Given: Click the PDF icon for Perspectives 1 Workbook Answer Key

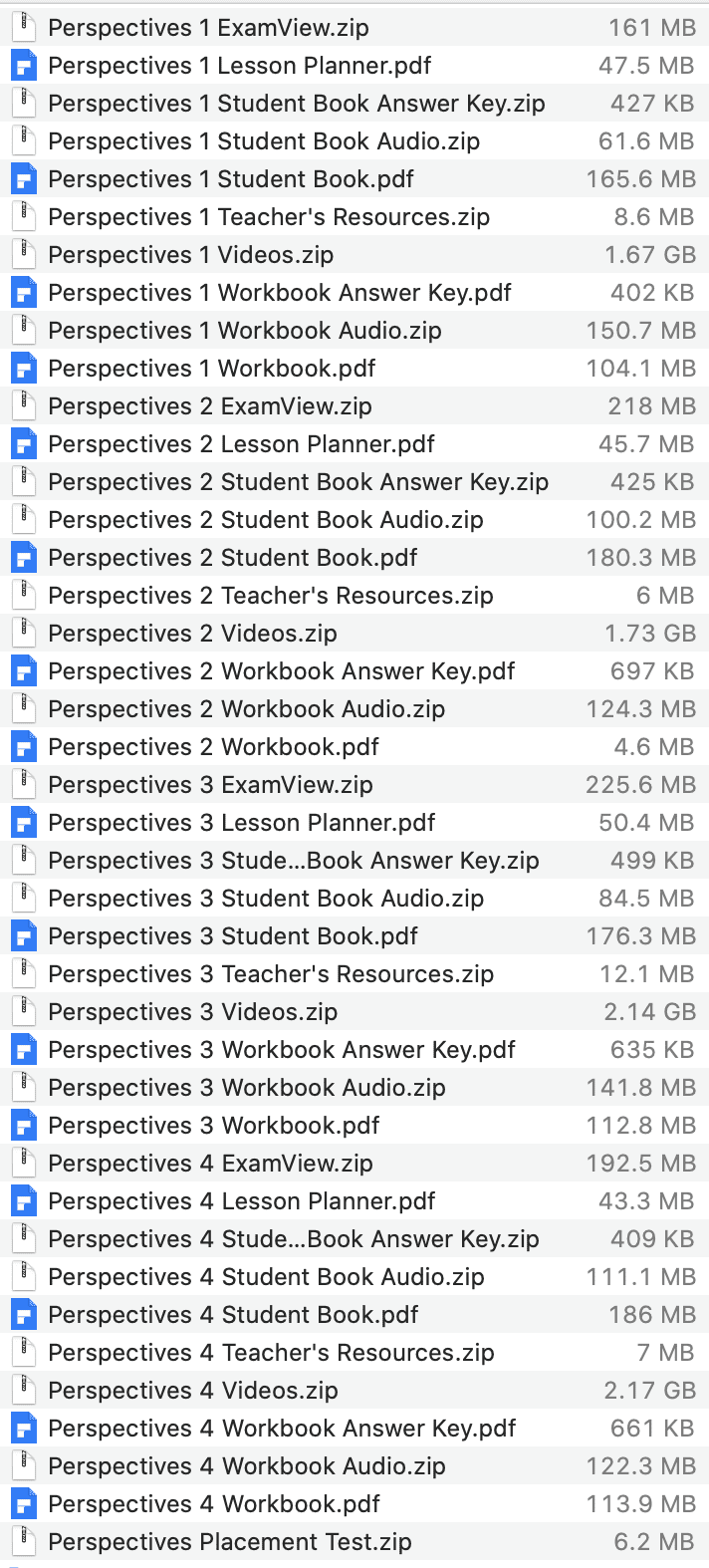Looking at the screenshot, I should coord(24,292).
